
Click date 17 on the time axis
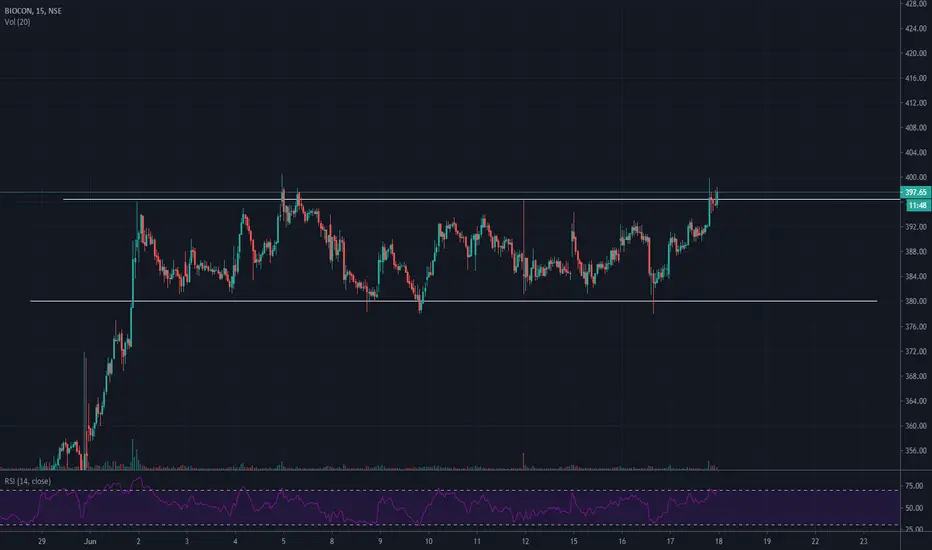[x=670, y=542]
